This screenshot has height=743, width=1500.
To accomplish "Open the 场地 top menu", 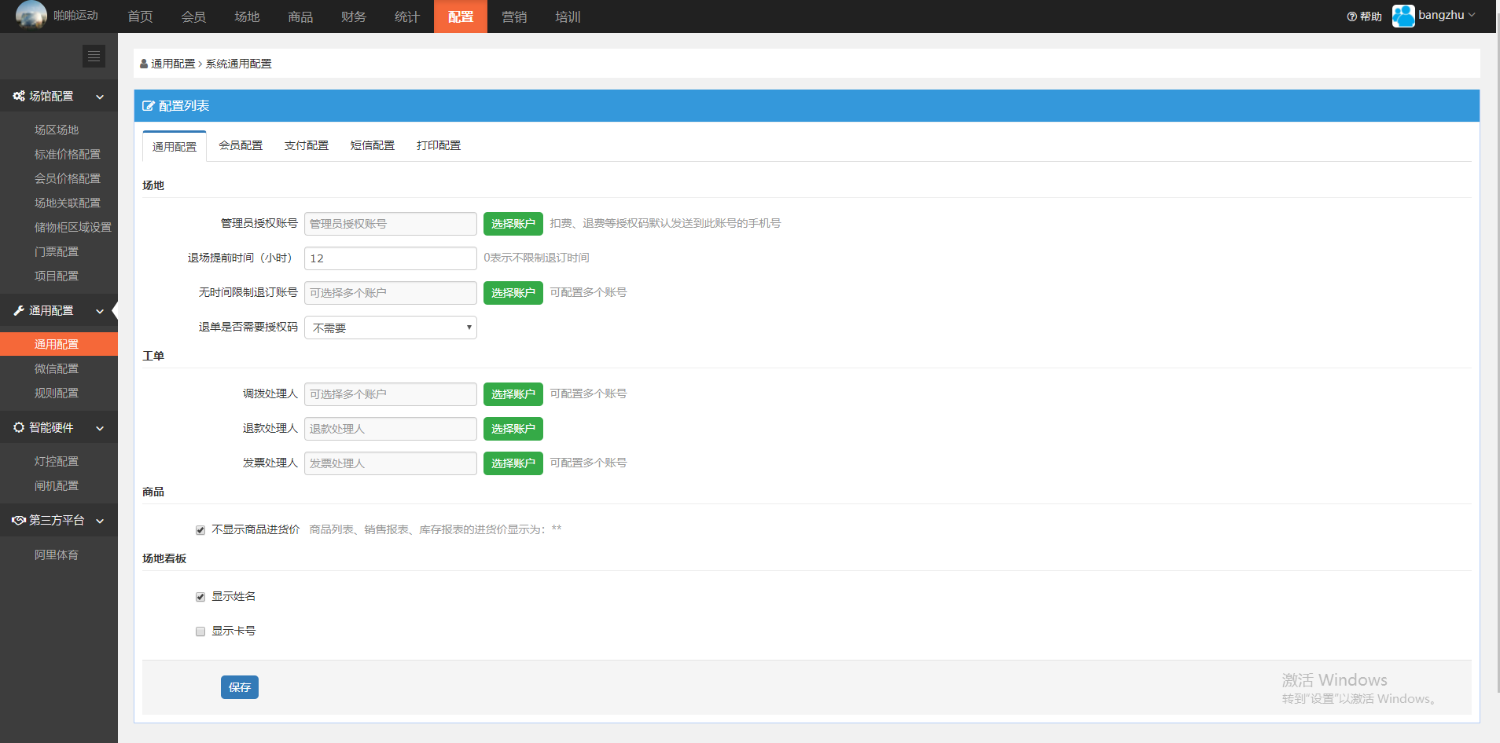I will (247, 17).
